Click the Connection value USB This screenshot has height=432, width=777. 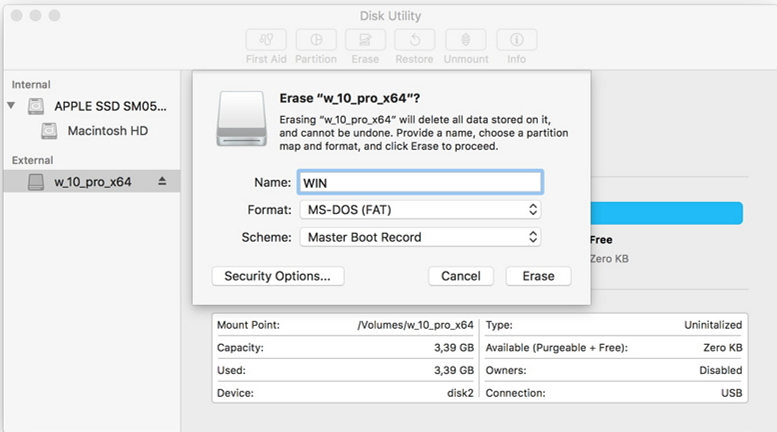coord(731,393)
